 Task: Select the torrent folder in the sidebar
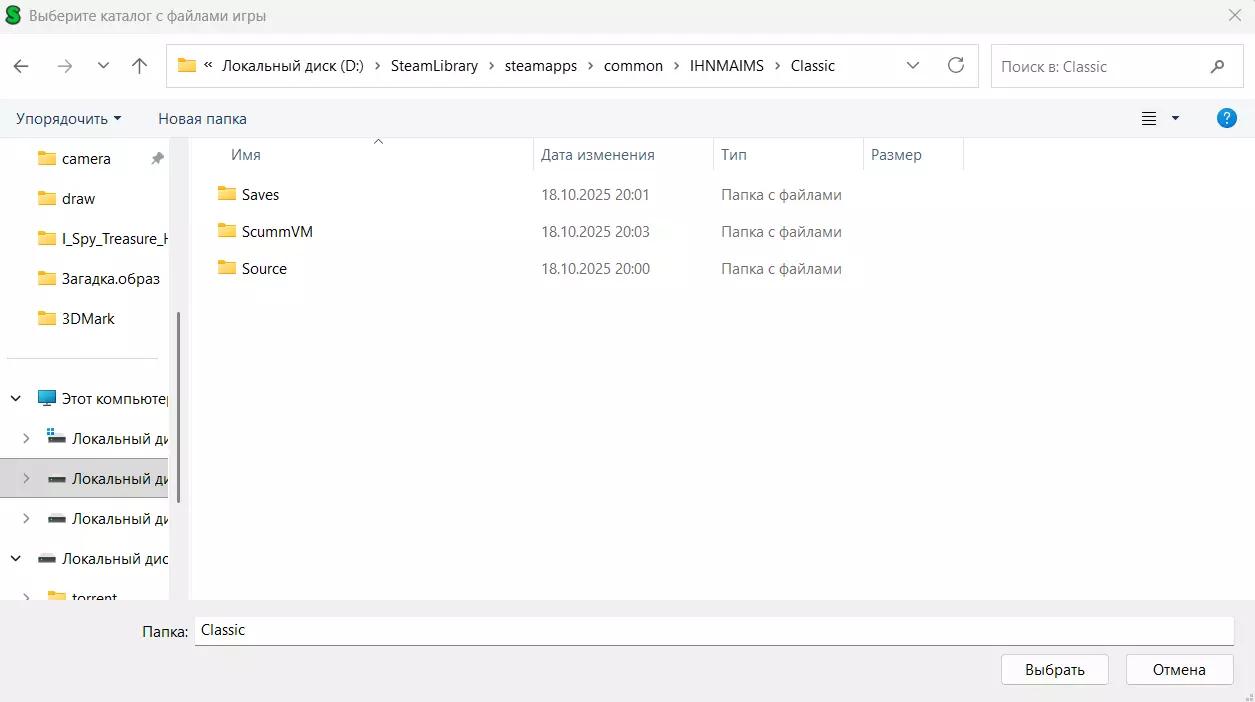[x=94, y=596]
